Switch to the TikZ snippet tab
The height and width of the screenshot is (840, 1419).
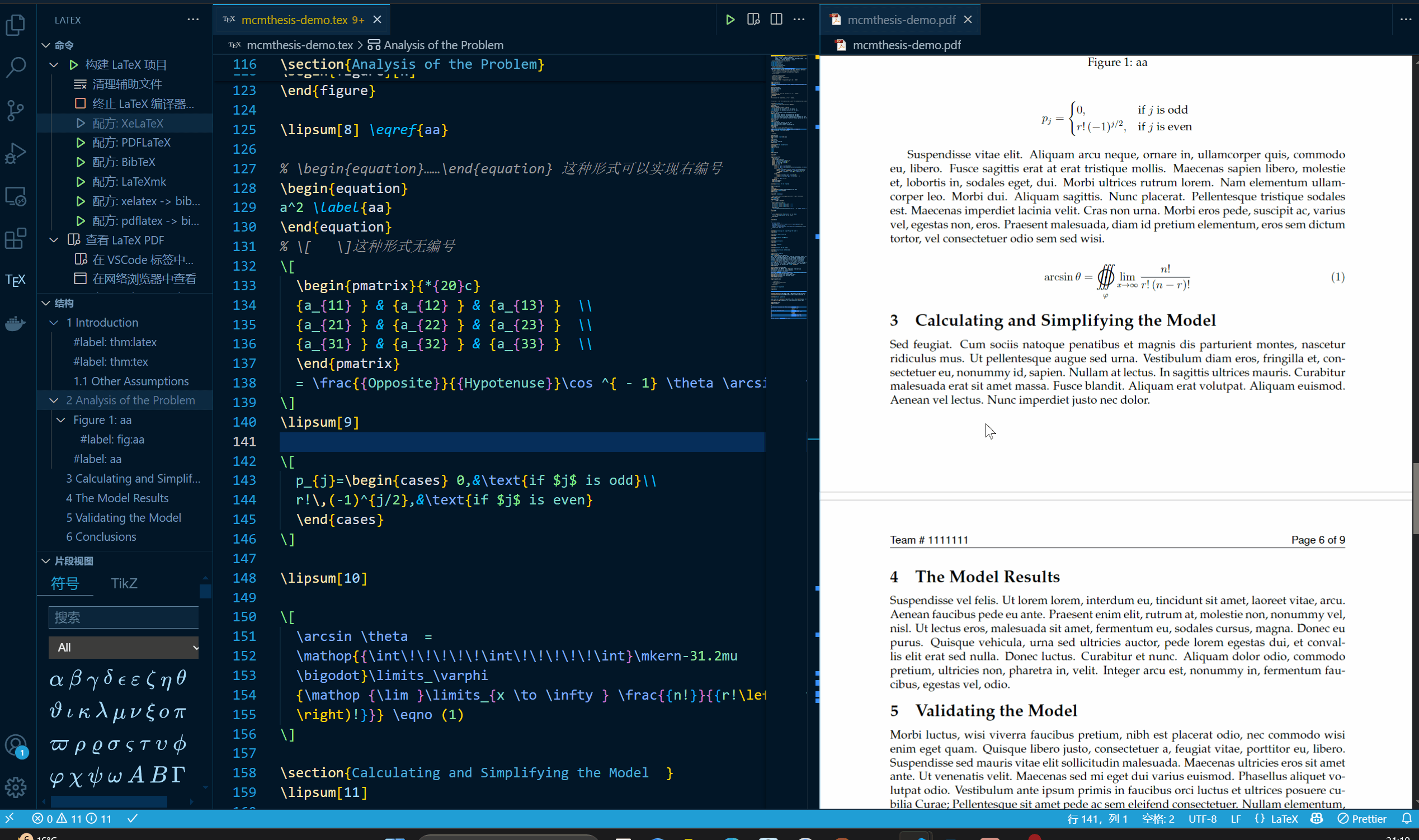124,583
